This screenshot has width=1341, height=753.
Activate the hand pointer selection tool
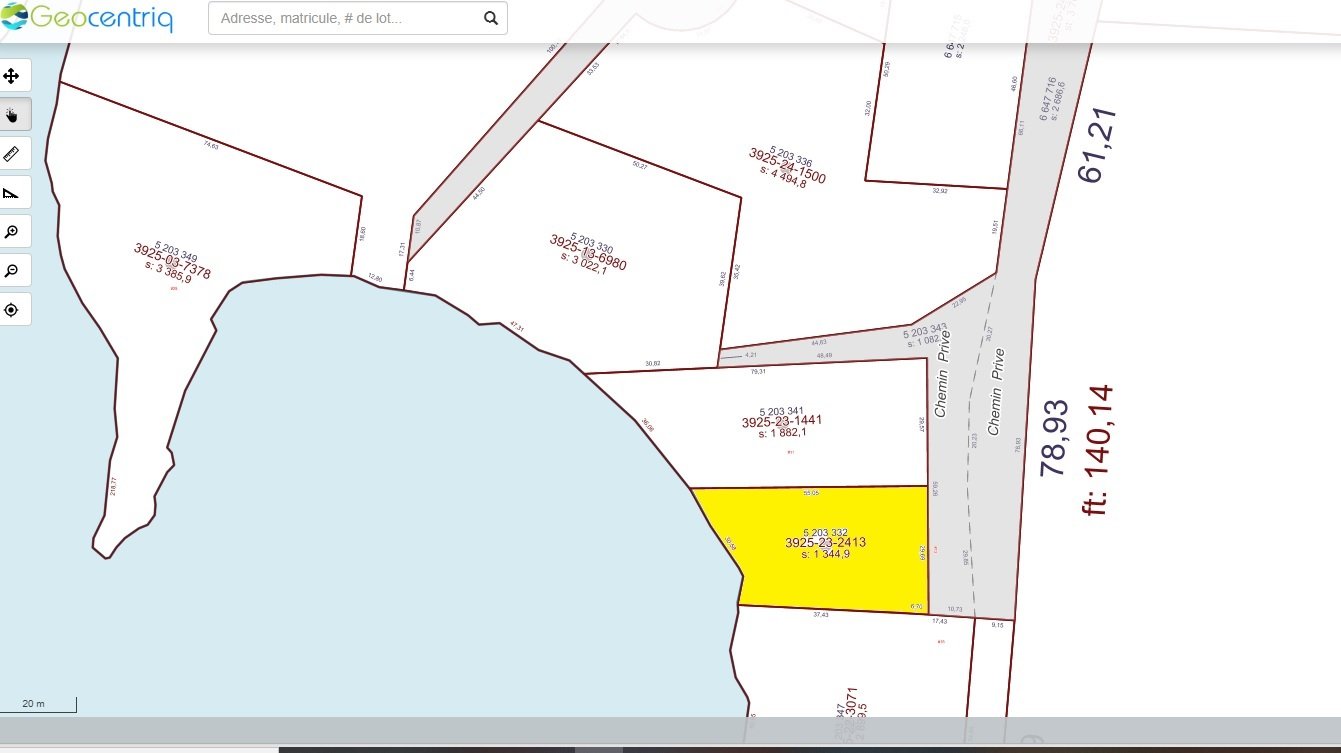[12, 114]
